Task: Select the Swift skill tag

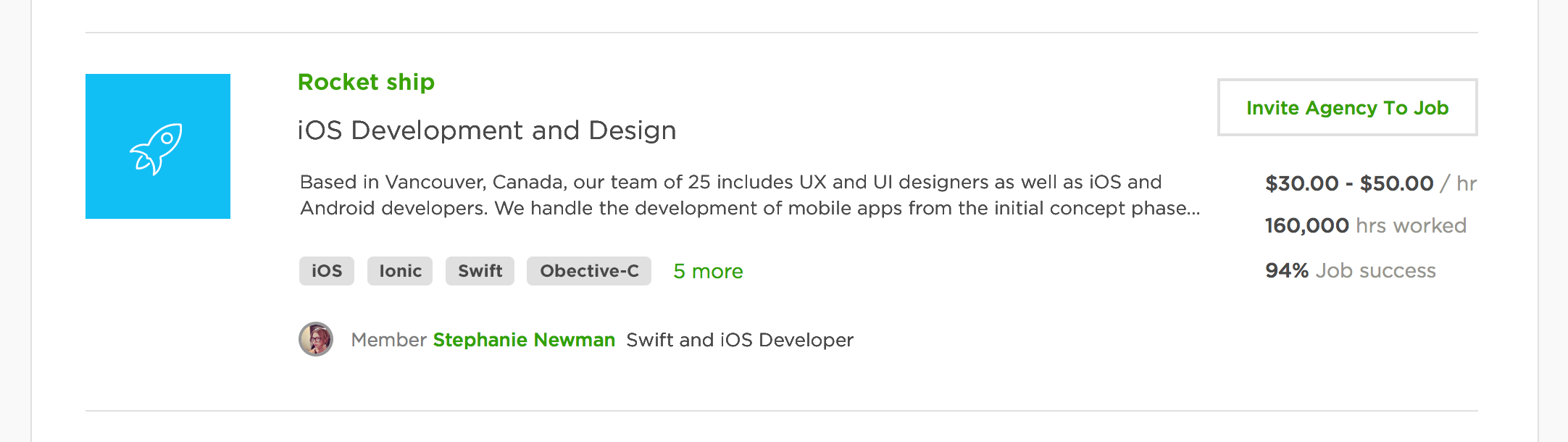Action: coord(480,271)
